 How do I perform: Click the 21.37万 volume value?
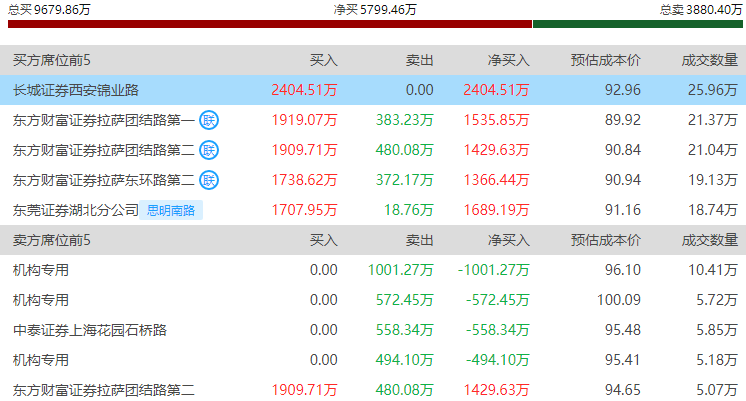713,120
